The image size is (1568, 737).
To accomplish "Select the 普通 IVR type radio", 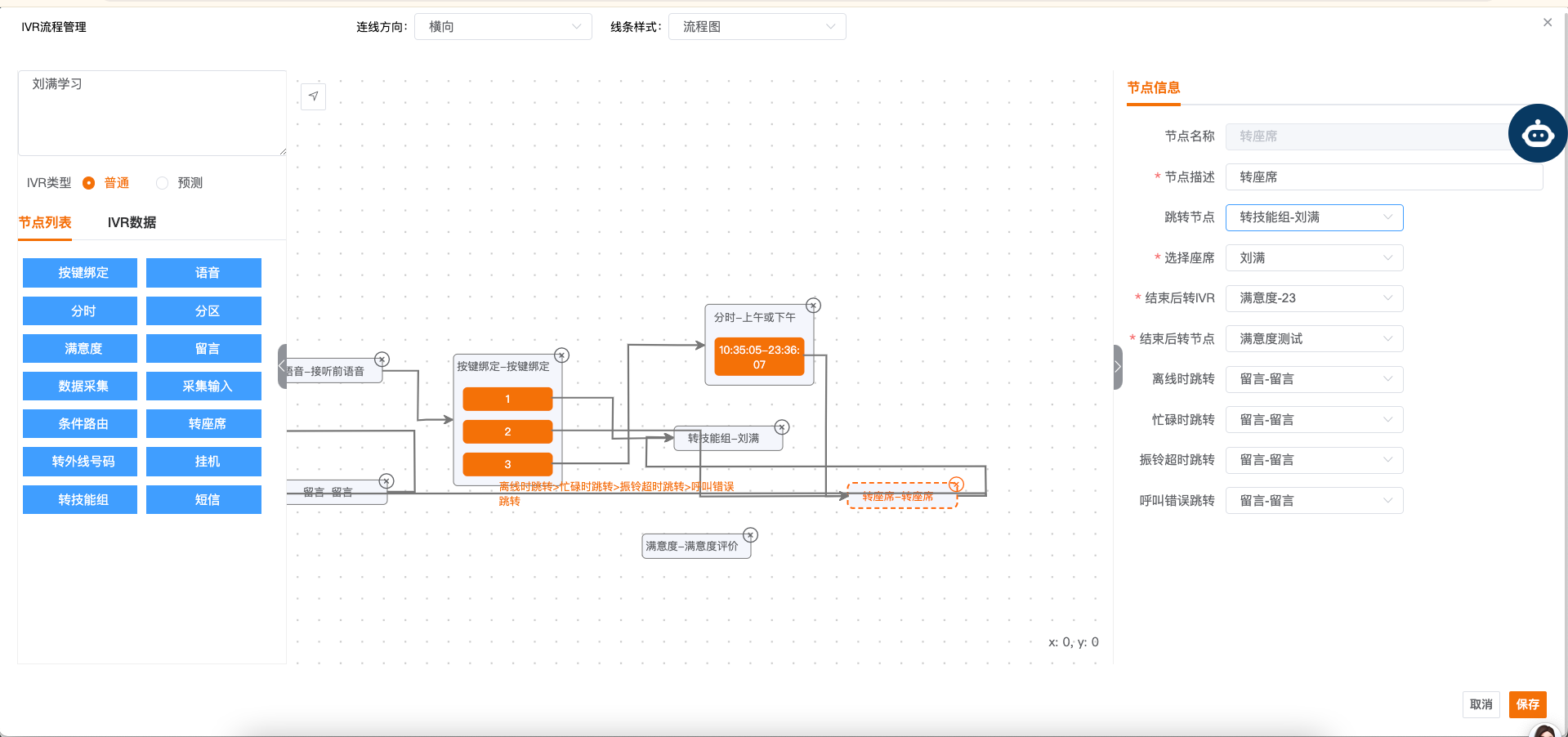I will (x=89, y=183).
